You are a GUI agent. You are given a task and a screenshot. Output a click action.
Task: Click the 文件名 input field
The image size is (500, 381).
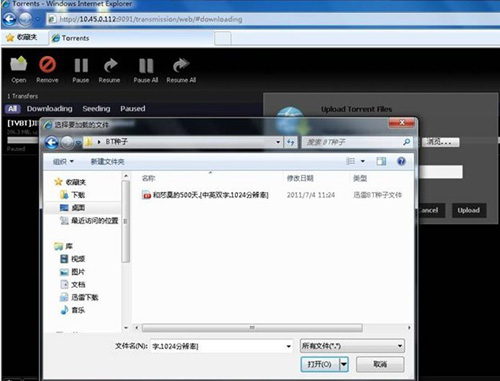217,346
